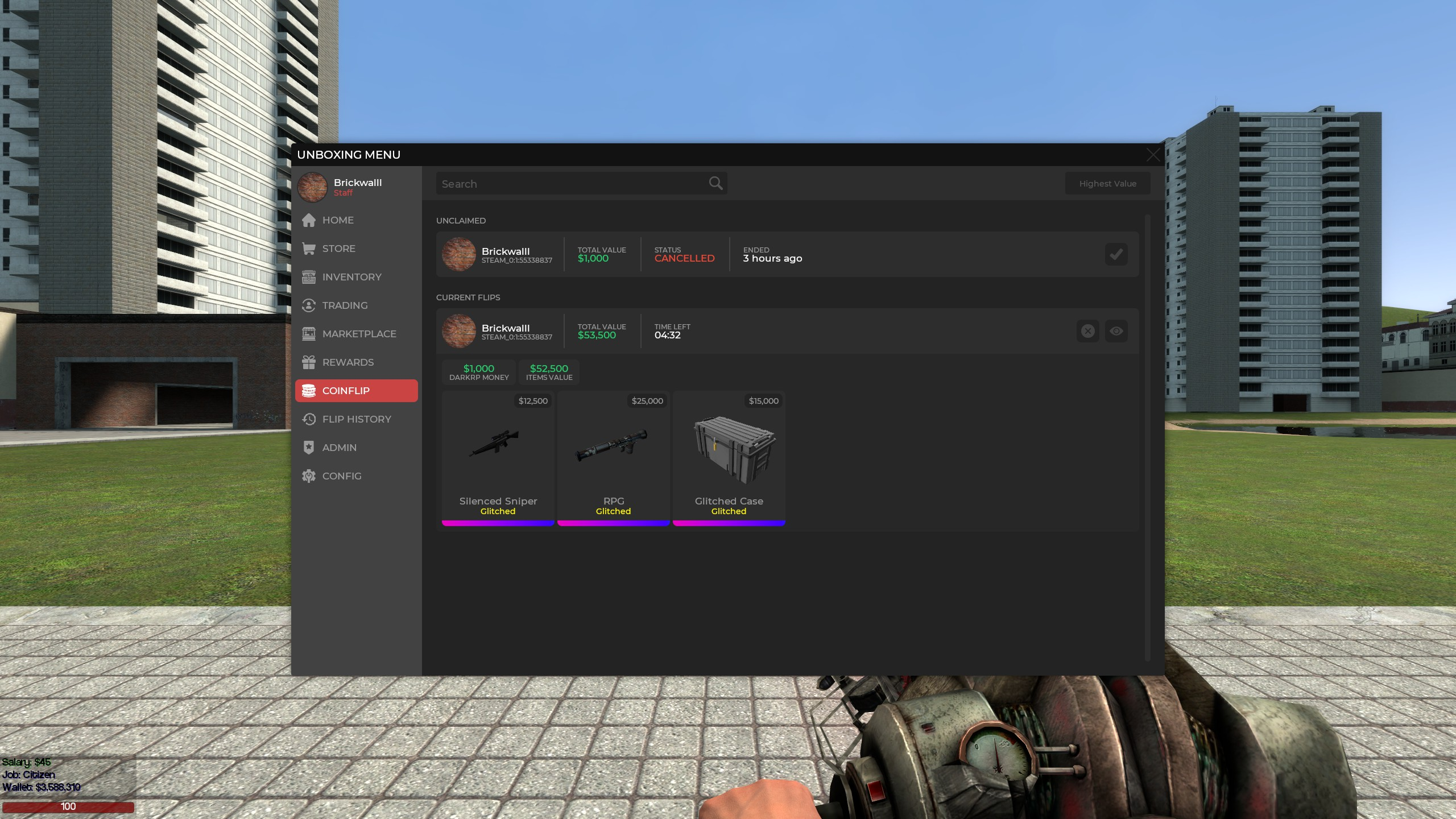Viewport: 1456px width, 819px height.
Task: Click the Marketplace stall icon
Action: tap(309, 334)
